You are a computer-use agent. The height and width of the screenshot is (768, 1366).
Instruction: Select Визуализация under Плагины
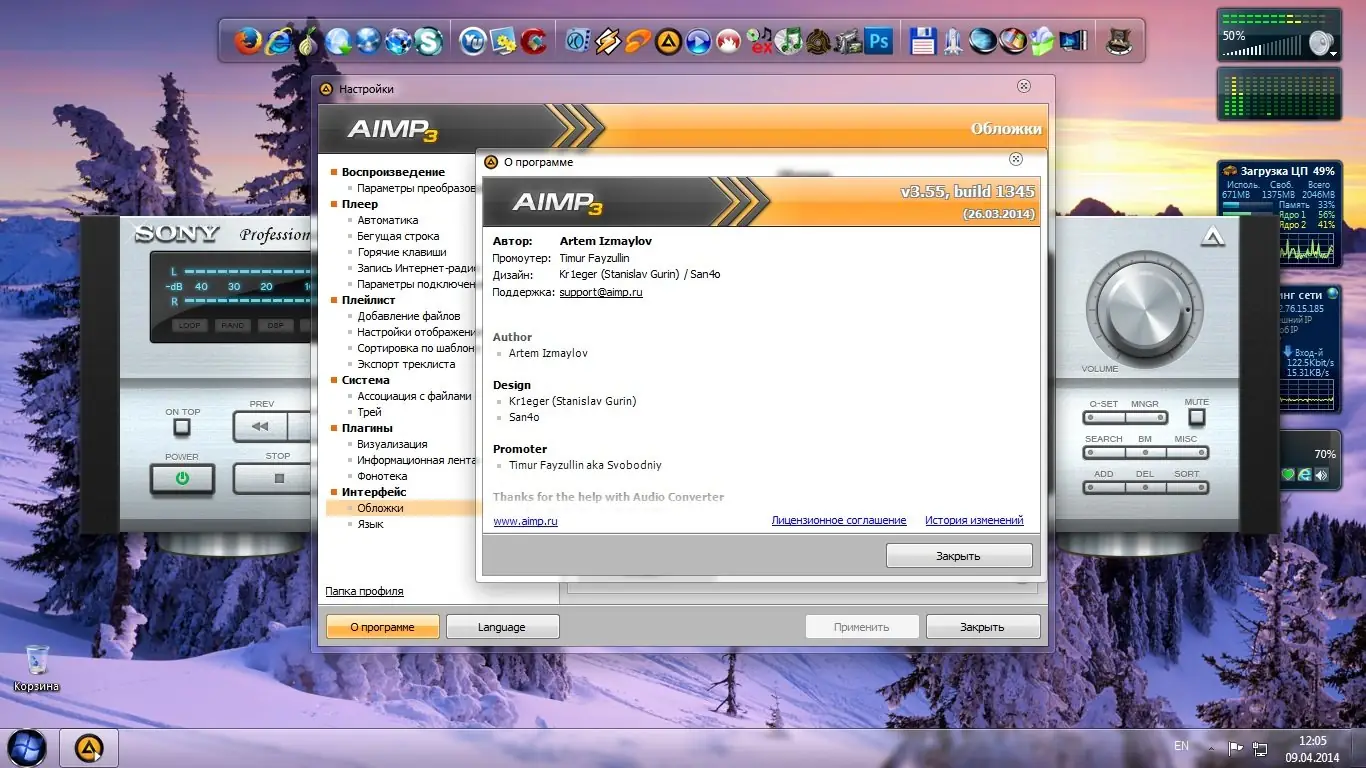coord(392,444)
